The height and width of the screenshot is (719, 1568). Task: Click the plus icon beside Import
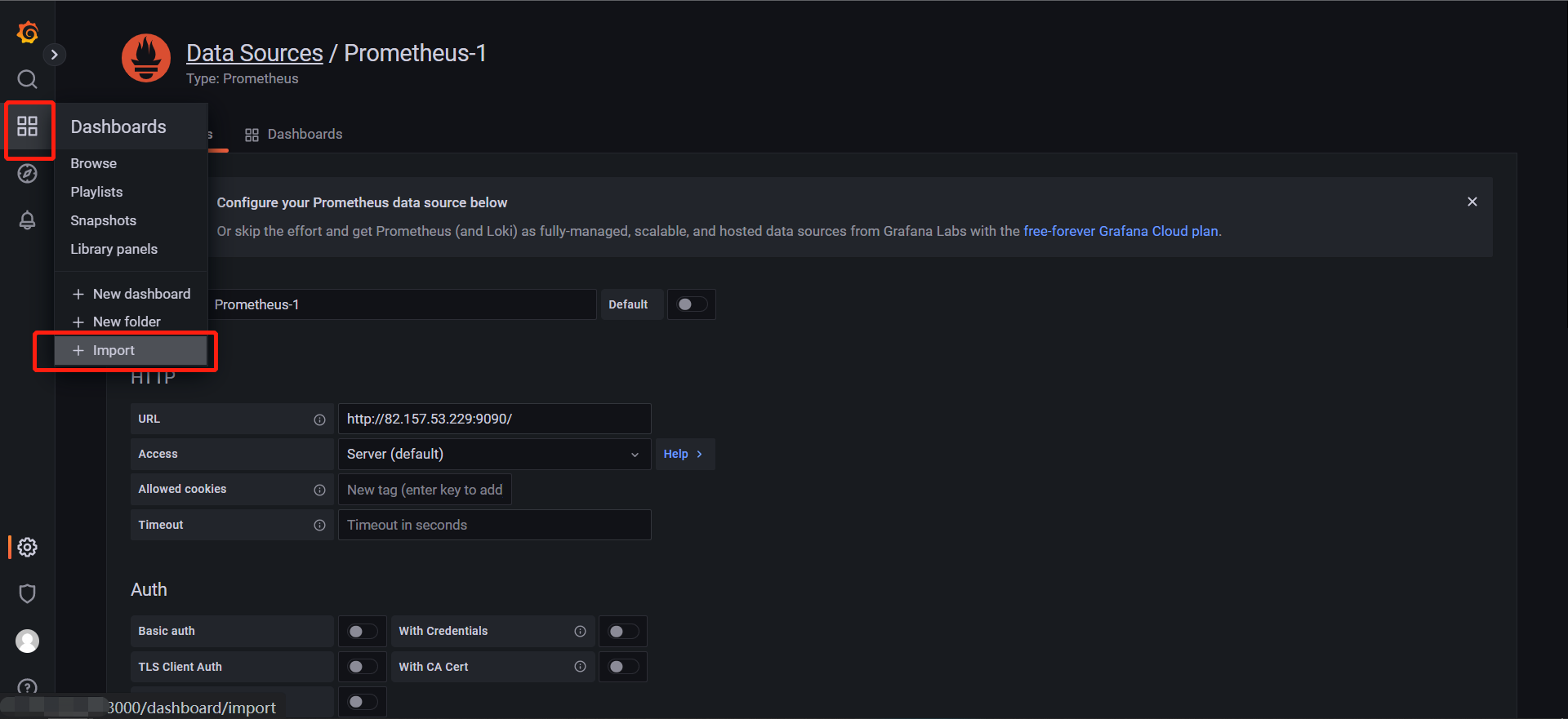click(x=78, y=350)
